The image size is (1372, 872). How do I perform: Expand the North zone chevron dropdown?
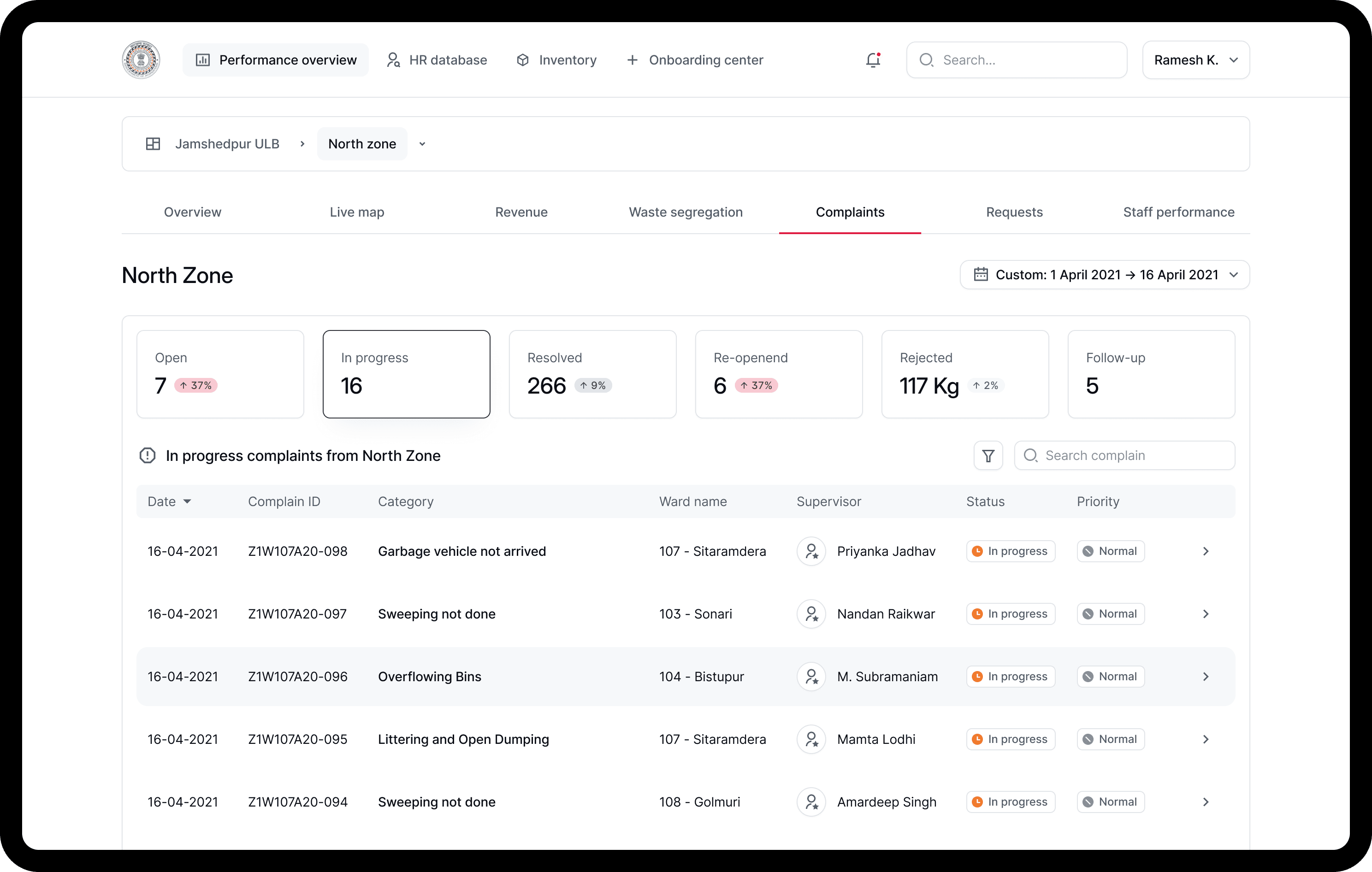422,144
